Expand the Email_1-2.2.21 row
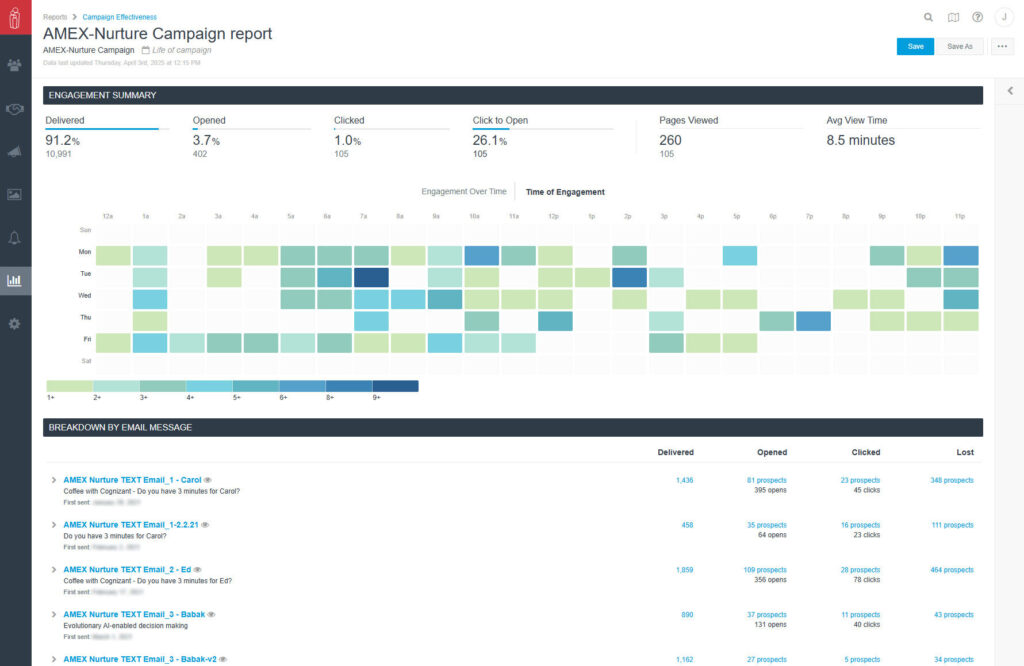1024x666 pixels. tap(54, 525)
